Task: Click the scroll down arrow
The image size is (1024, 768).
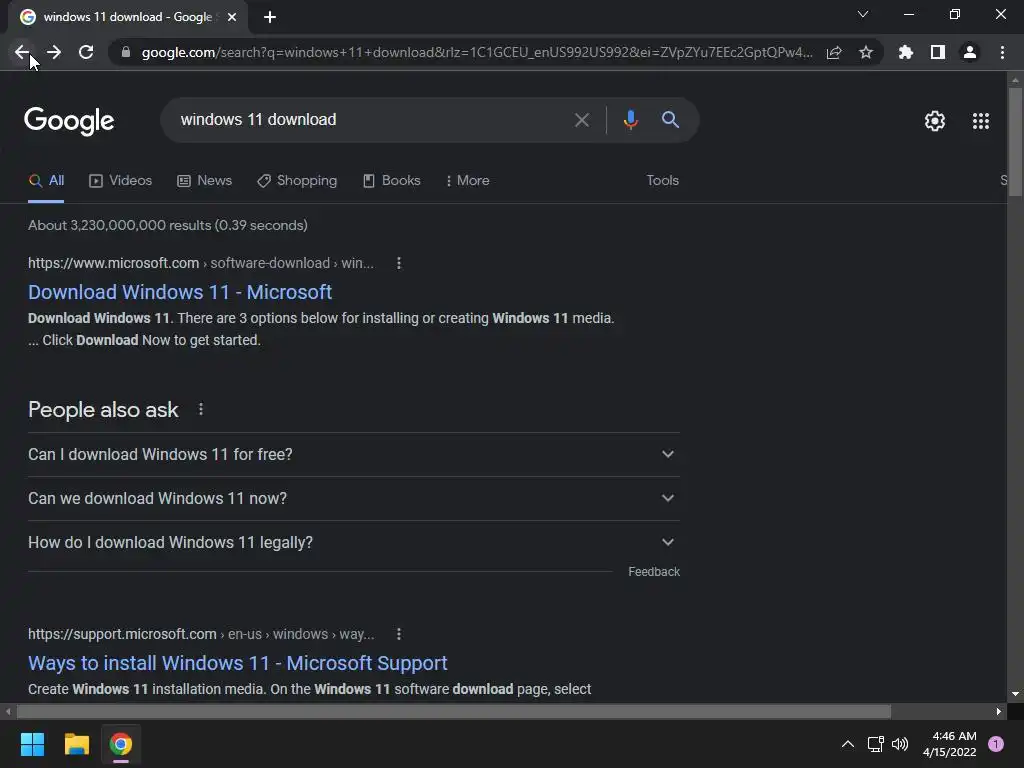Action: tap(1015, 694)
